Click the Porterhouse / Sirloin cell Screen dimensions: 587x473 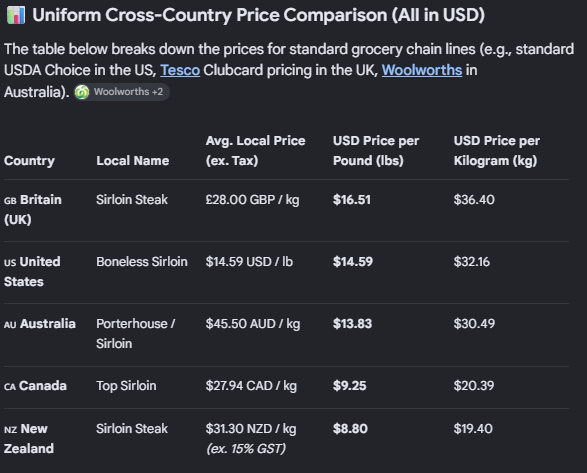136,333
